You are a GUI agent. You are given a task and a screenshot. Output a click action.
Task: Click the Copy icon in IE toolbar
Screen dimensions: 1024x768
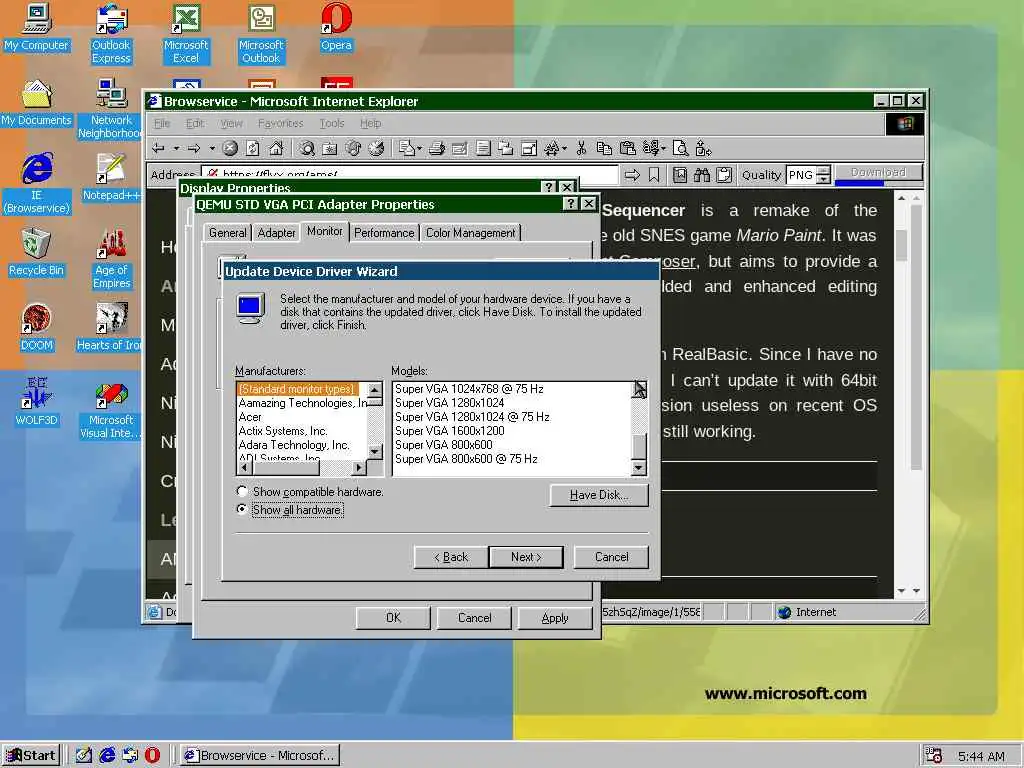[x=604, y=149]
